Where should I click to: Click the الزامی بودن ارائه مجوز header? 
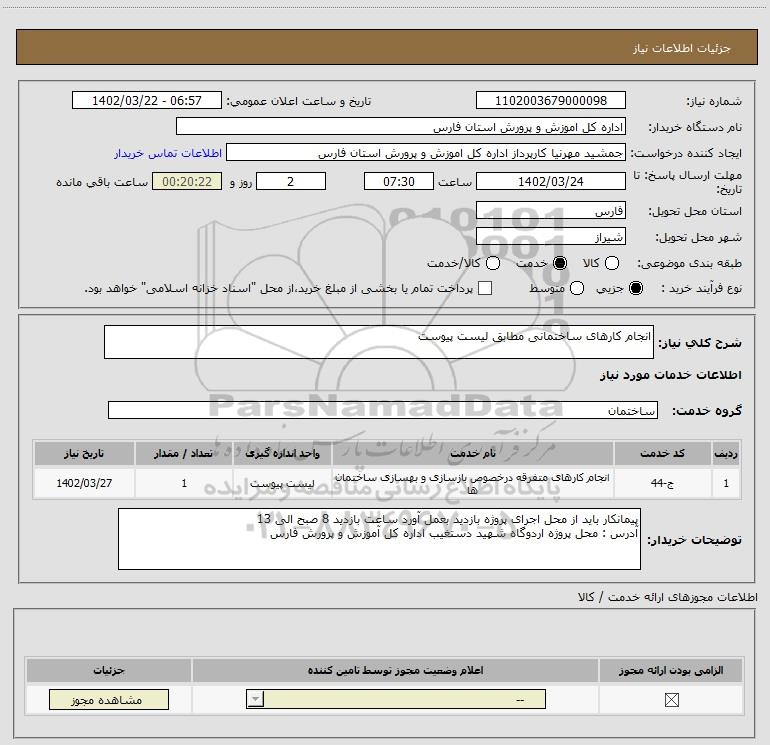(671, 670)
